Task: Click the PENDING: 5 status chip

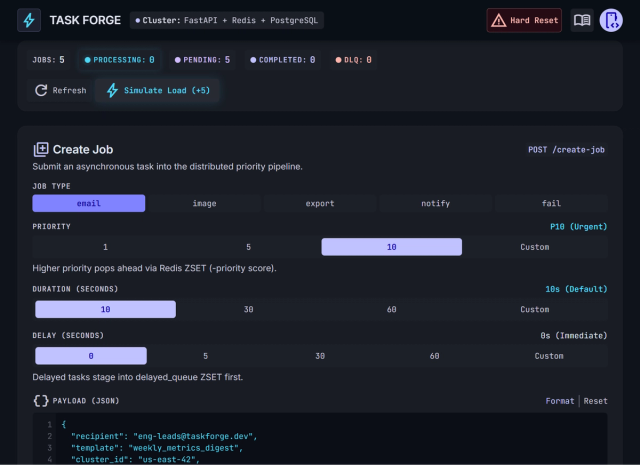Action: 202,60
